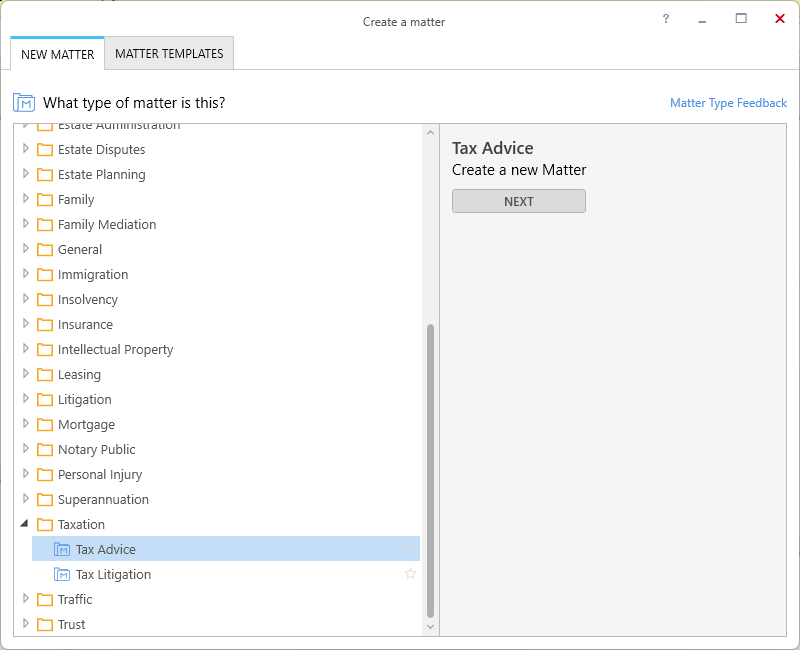The height and width of the screenshot is (650, 800).
Task: Click the Insolvency folder icon
Action: tap(45, 299)
